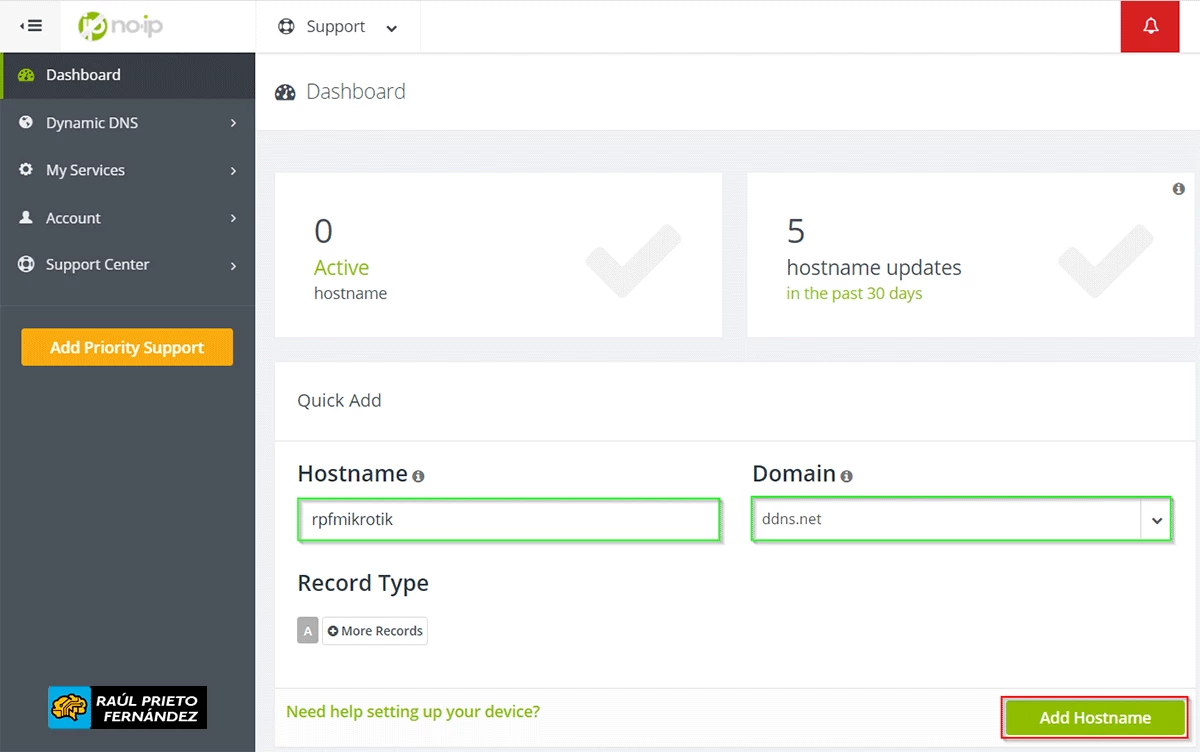
Task: Click info icon on hostname updates card
Action: pyautogui.click(x=1178, y=189)
